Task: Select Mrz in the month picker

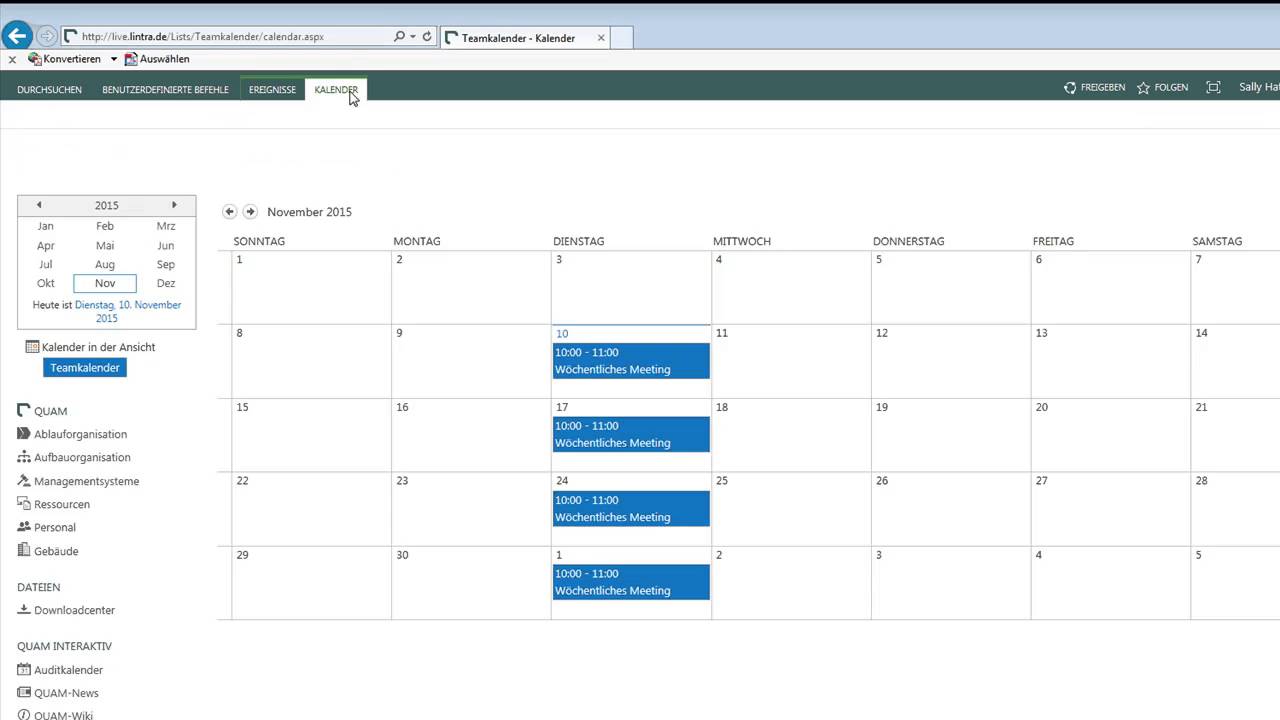Action: point(166,226)
